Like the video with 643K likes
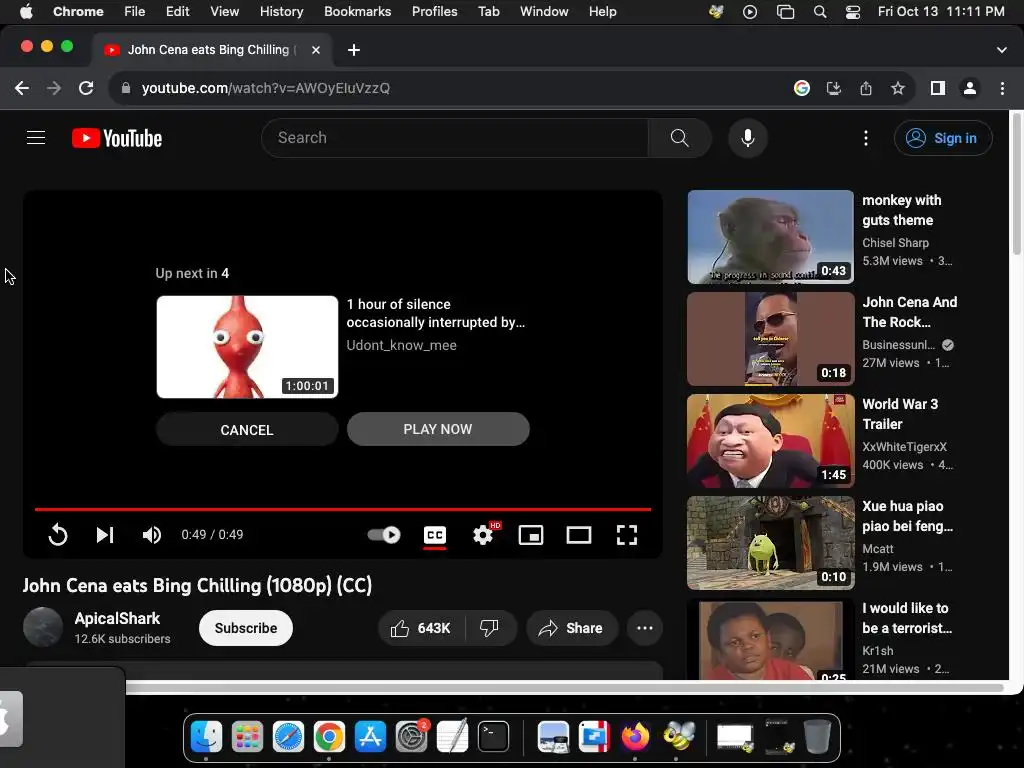The height and width of the screenshot is (768, 1024). pyautogui.click(x=421, y=628)
